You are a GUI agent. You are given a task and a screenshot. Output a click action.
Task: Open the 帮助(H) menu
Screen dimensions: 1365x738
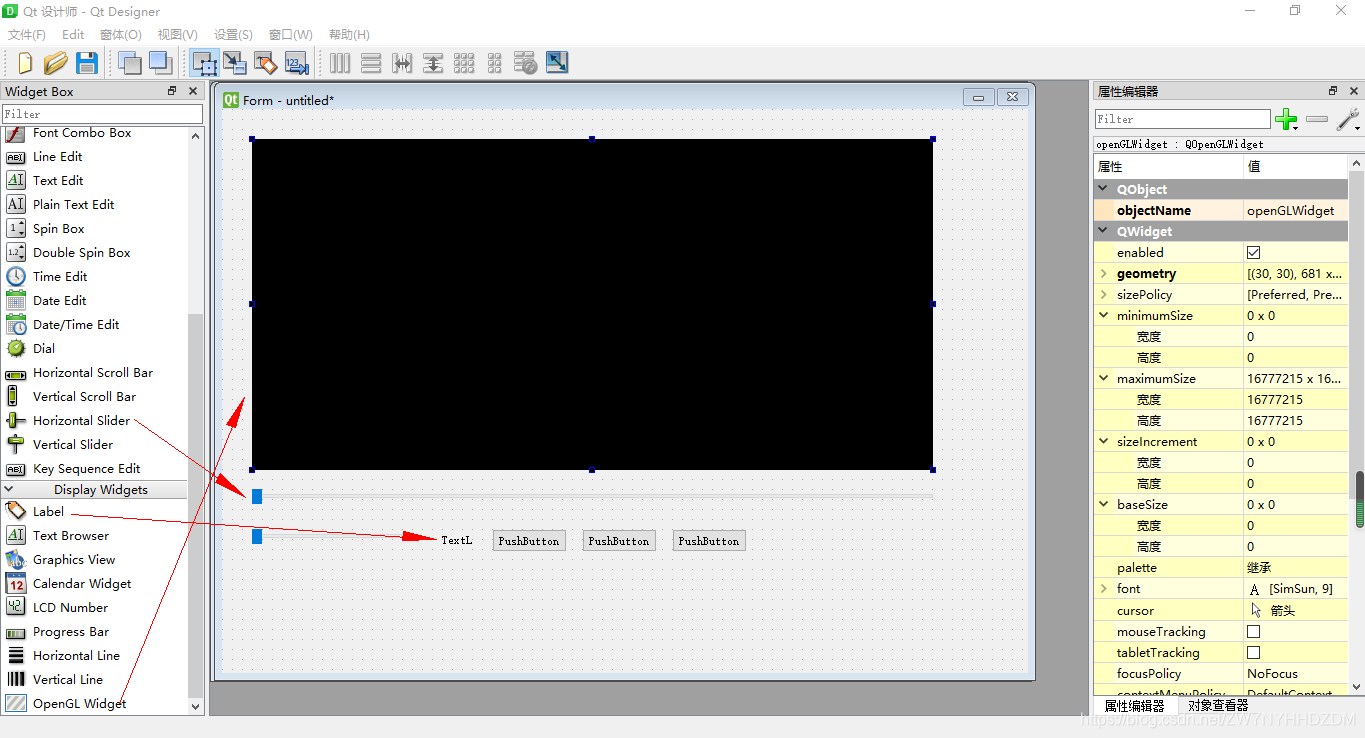[349, 35]
